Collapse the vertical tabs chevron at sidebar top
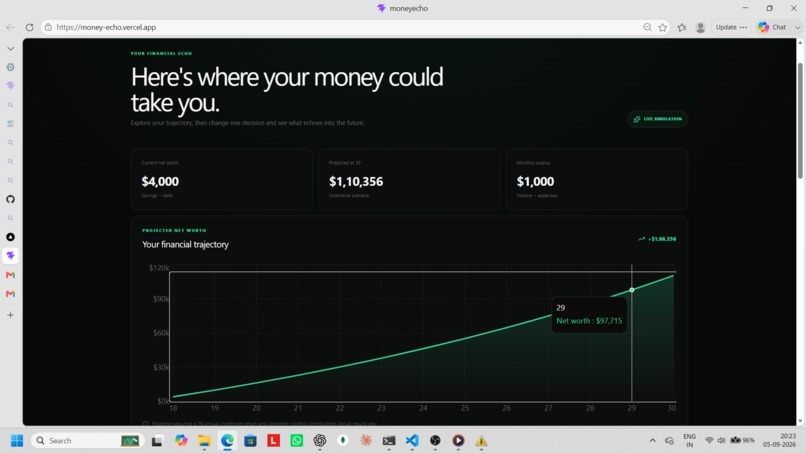Viewport: 806px width, 453px height. pyautogui.click(x=10, y=49)
